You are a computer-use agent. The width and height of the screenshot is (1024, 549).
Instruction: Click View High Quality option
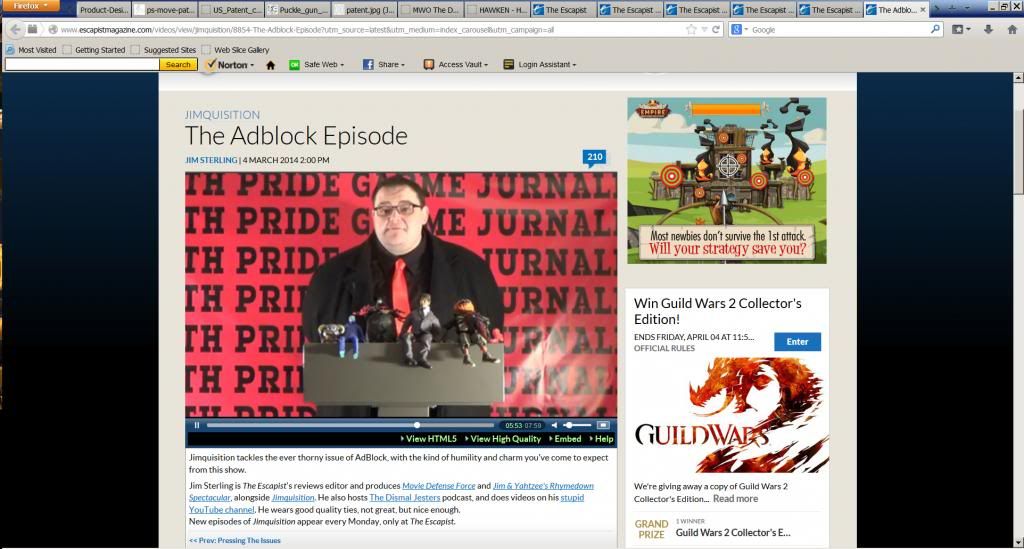pos(503,439)
